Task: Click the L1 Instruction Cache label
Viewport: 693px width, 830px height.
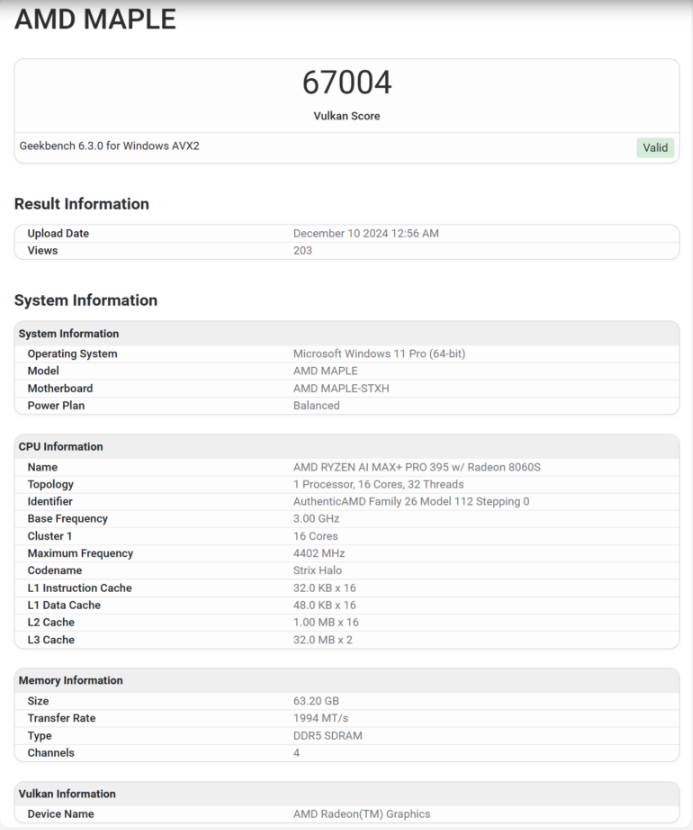Action: point(80,588)
